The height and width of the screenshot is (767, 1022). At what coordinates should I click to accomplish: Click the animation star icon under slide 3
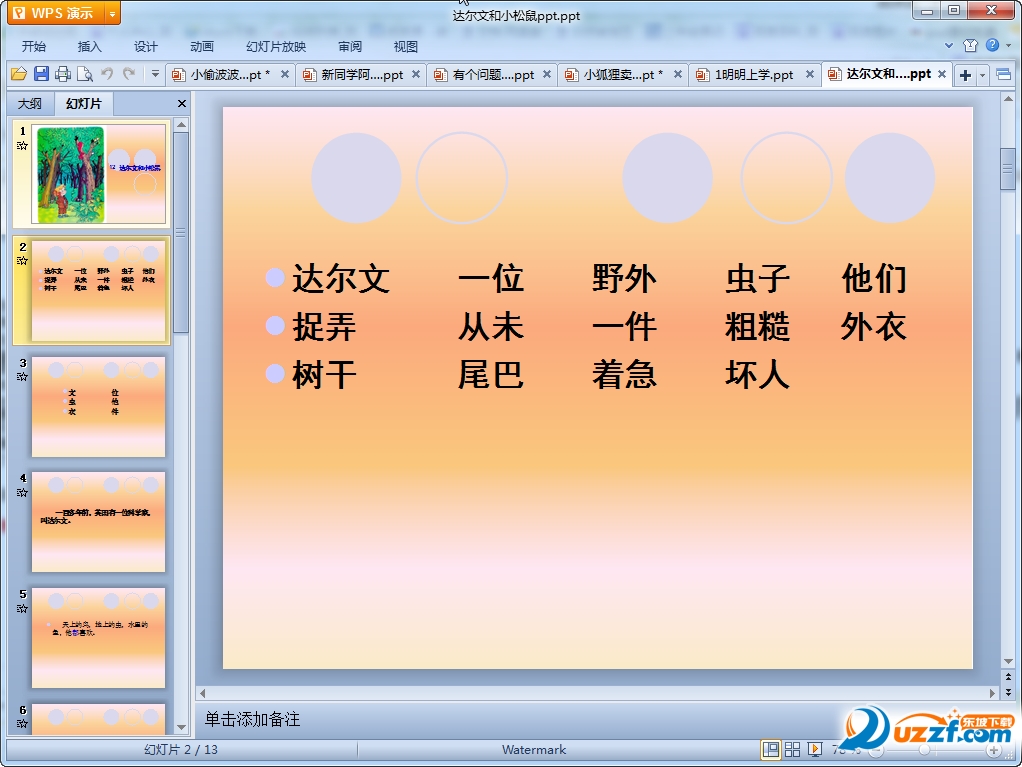point(22,377)
